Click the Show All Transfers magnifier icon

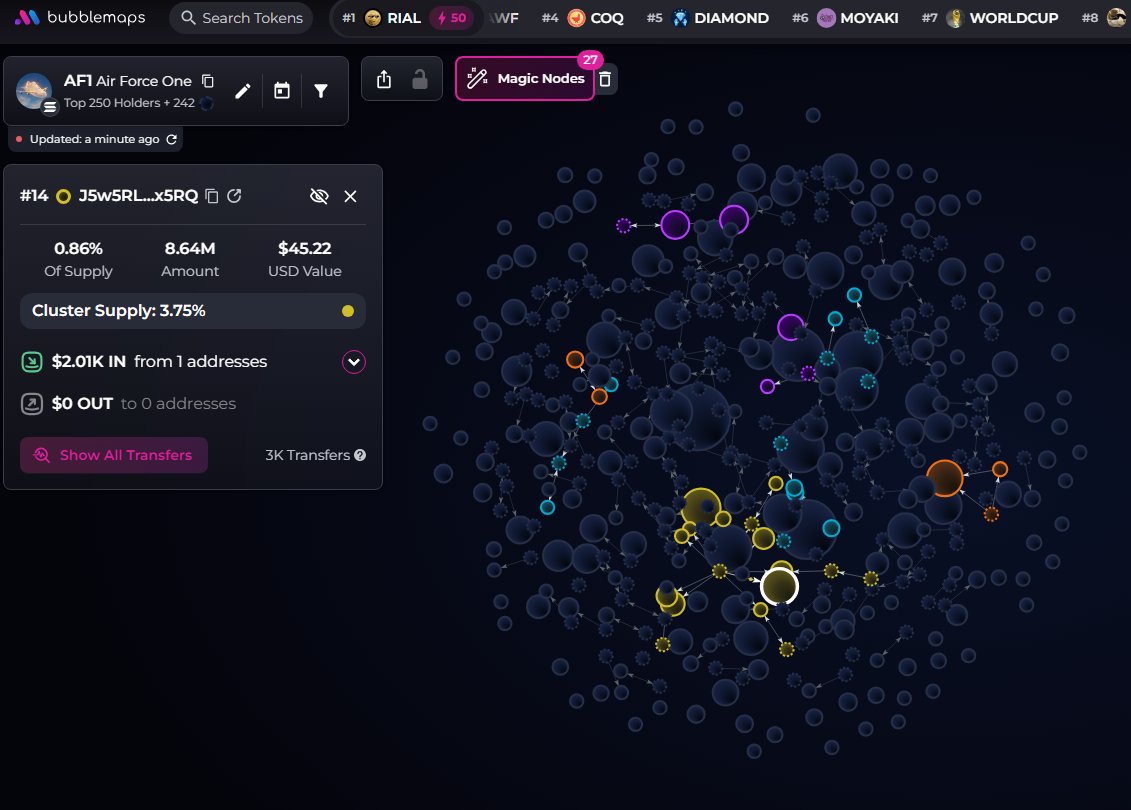click(x=42, y=455)
